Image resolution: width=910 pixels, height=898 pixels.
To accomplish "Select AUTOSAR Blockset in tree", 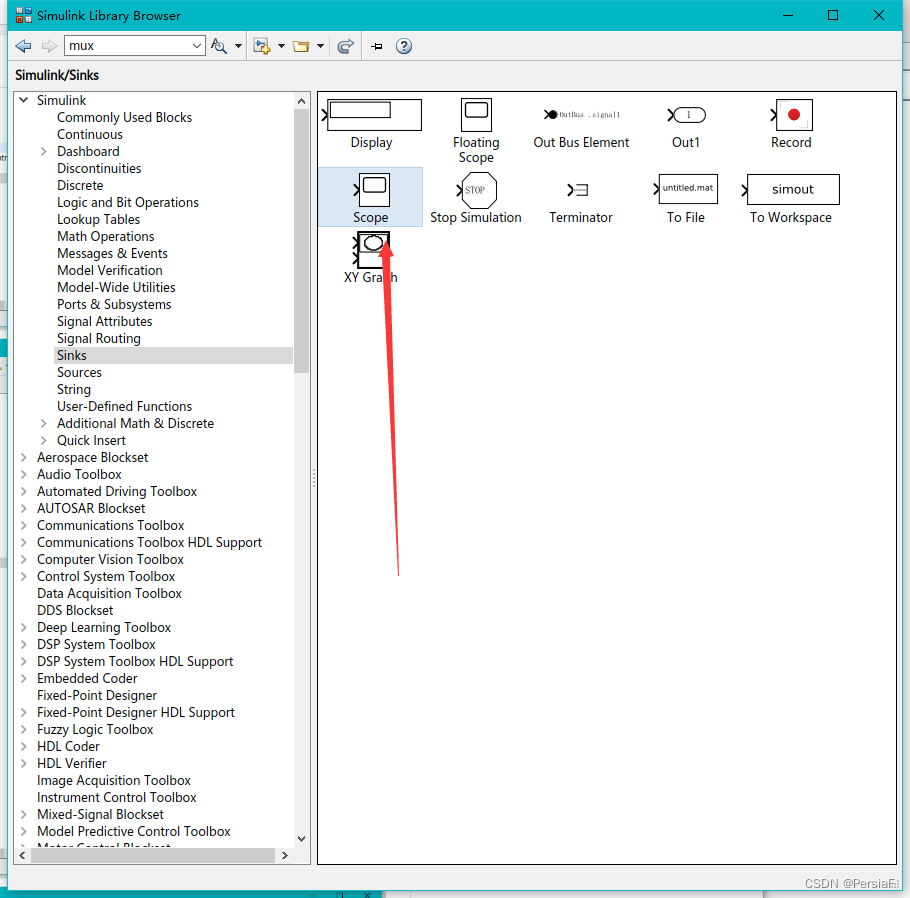I will pyautogui.click(x=91, y=508).
